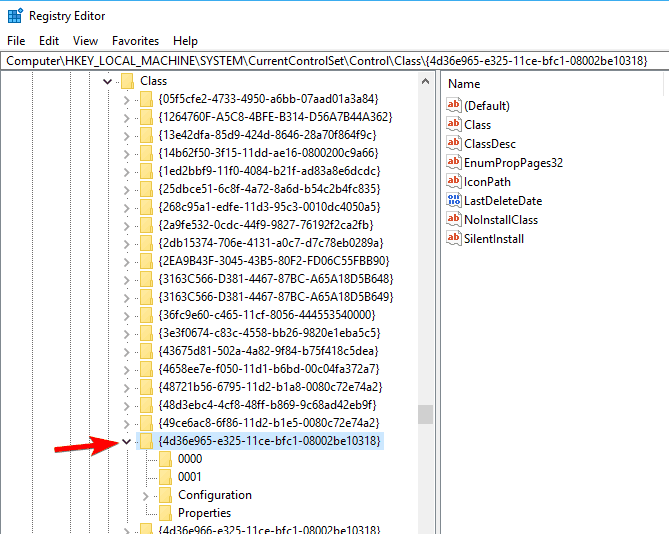Click the string icon next to SilentInstall
Screen dimensions: 669x534
coord(454,238)
